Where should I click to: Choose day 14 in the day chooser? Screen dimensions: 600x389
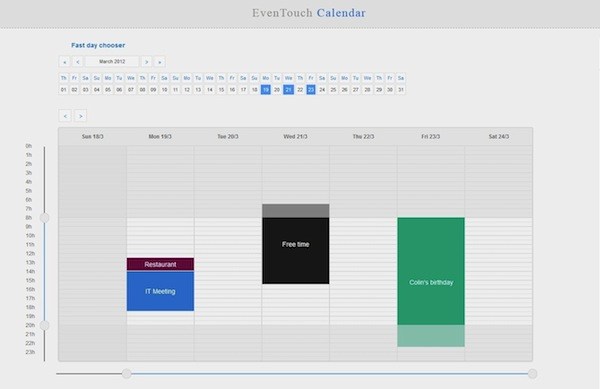point(210,90)
